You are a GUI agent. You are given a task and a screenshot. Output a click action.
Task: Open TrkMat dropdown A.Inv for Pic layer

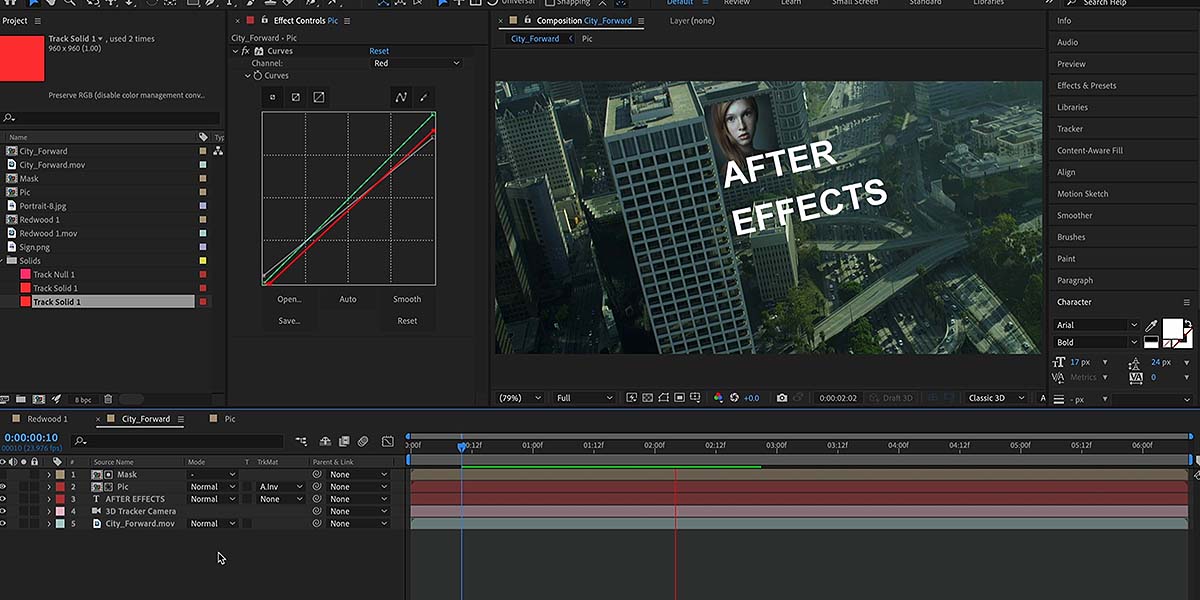(x=281, y=487)
